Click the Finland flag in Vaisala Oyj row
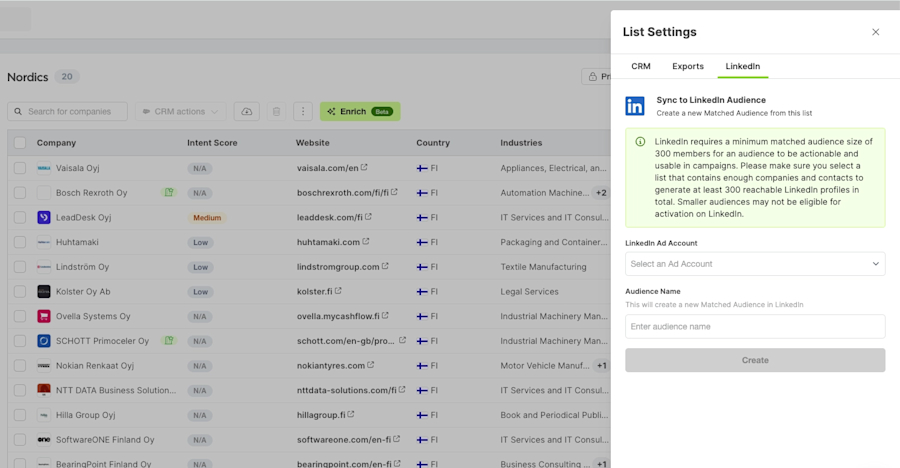900x468 pixels. coord(422,168)
